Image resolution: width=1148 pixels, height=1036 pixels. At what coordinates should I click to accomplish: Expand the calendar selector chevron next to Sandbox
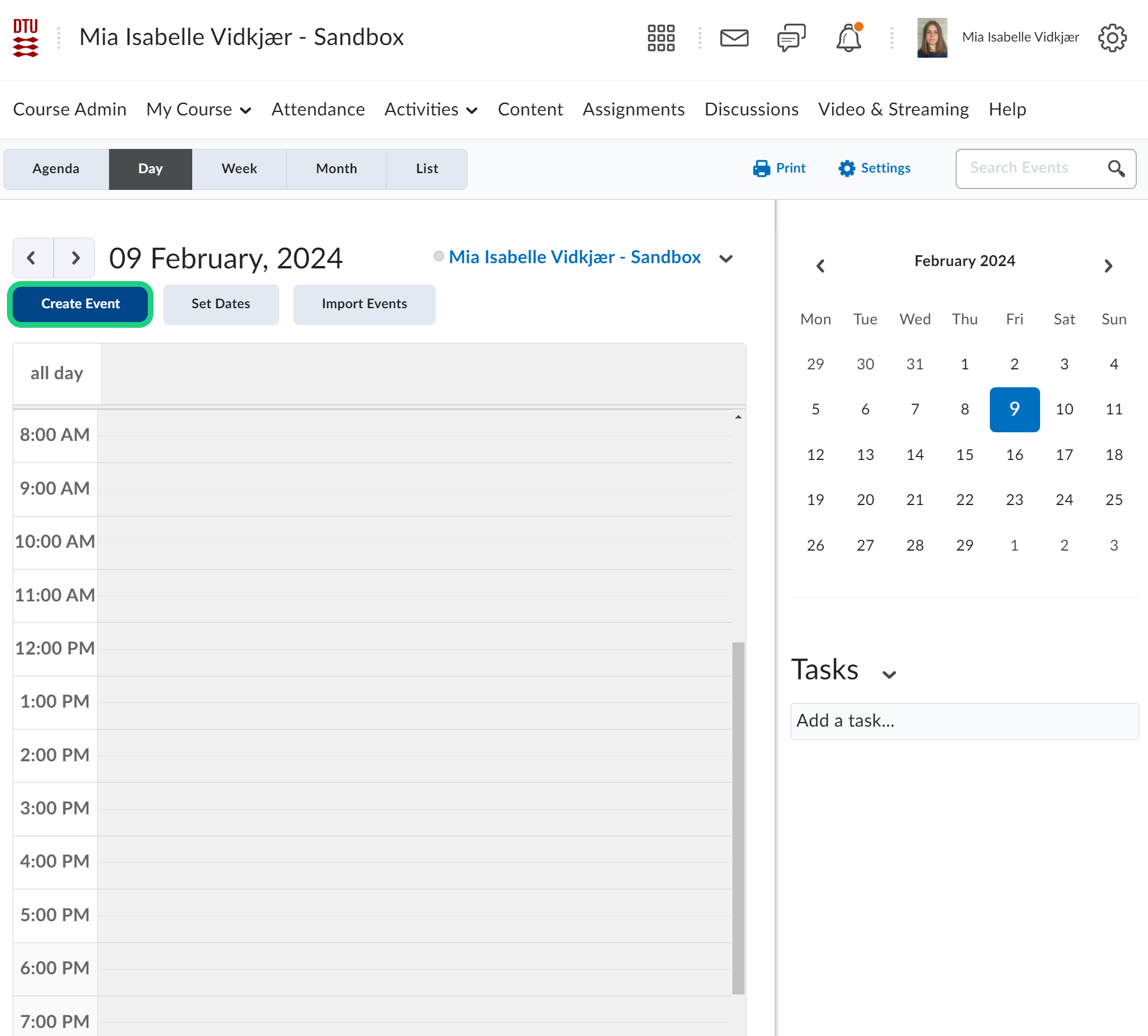(726, 259)
